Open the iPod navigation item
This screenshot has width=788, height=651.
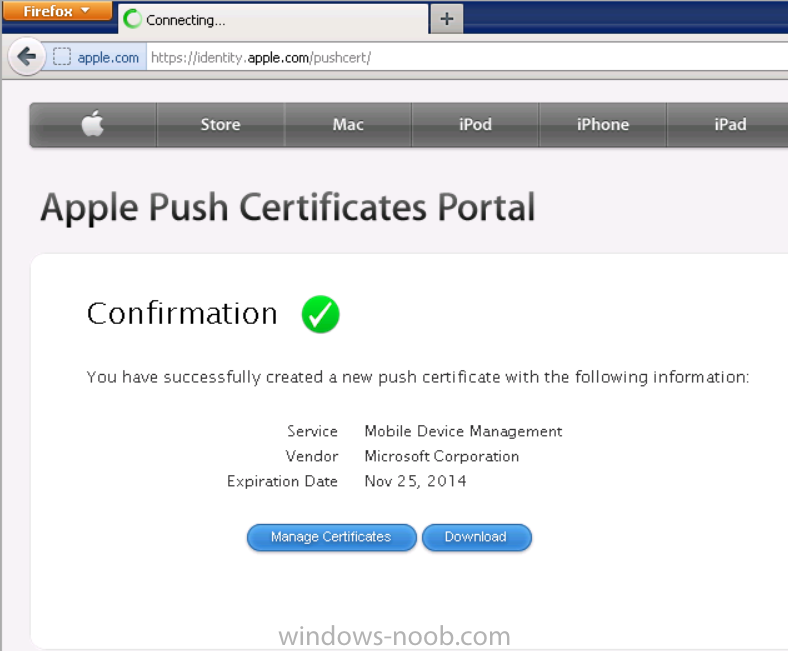(x=475, y=124)
